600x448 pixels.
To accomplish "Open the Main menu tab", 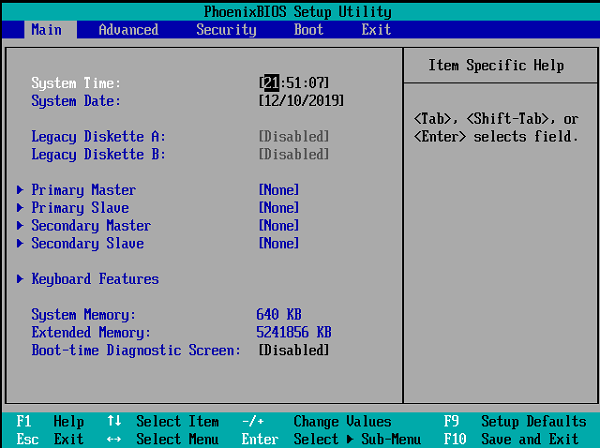I will pyautogui.click(x=46, y=30).
